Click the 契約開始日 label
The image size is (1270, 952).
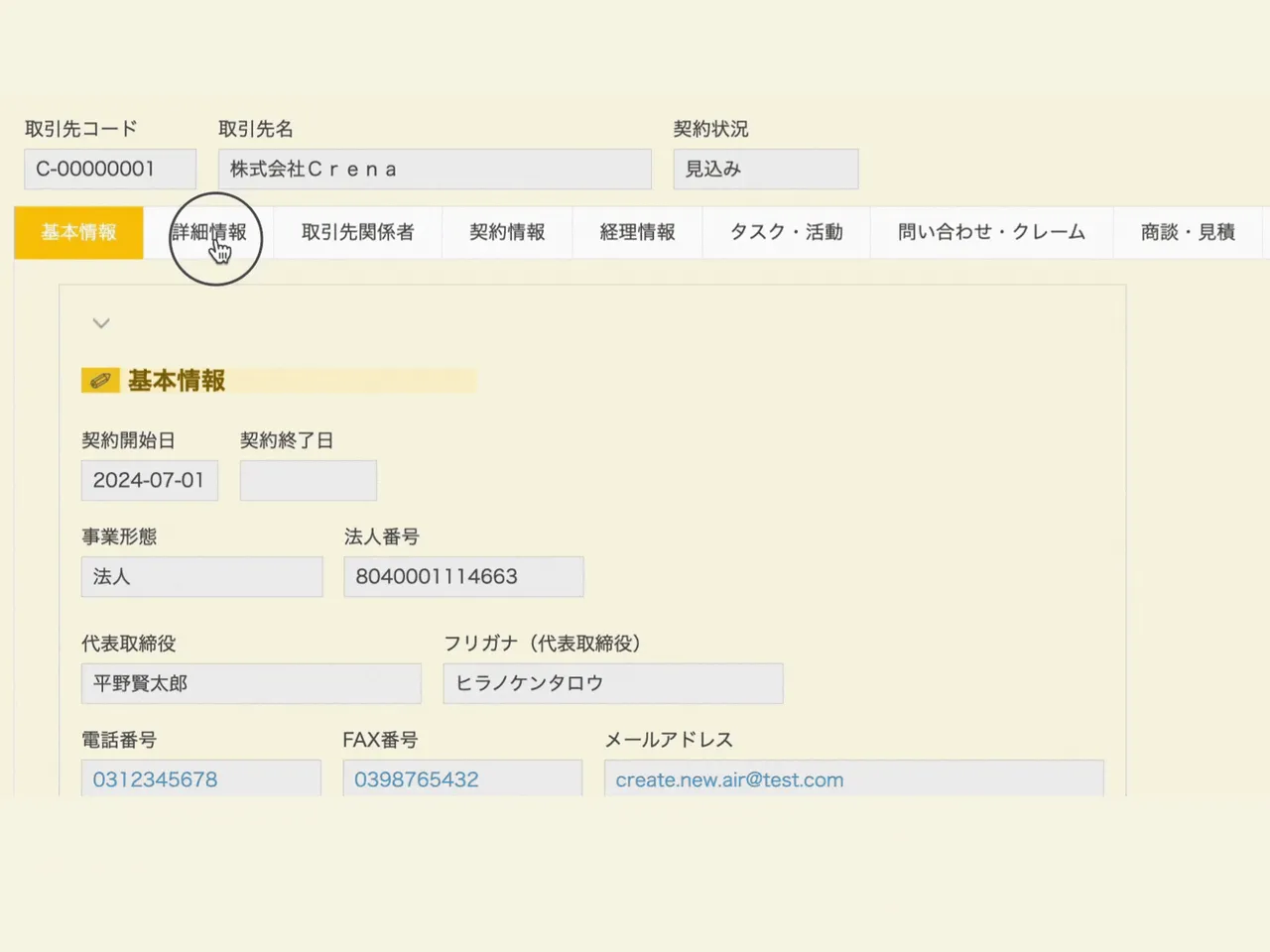pos(128,440)
